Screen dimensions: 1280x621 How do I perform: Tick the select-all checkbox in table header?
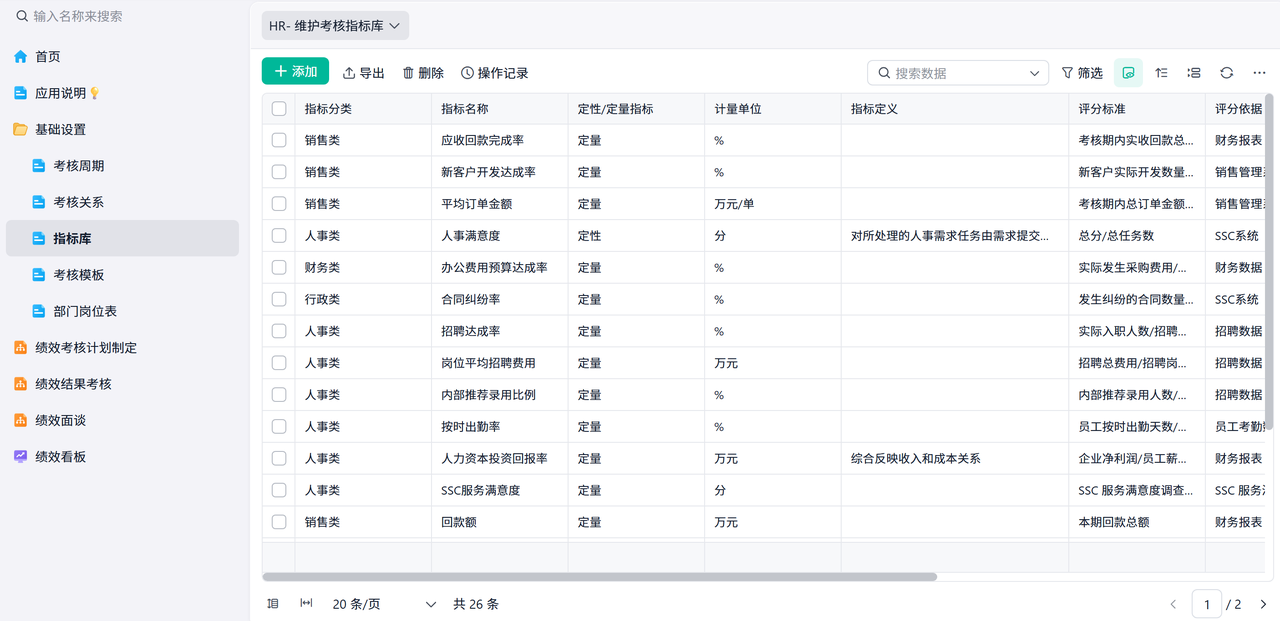click(279, 109)
